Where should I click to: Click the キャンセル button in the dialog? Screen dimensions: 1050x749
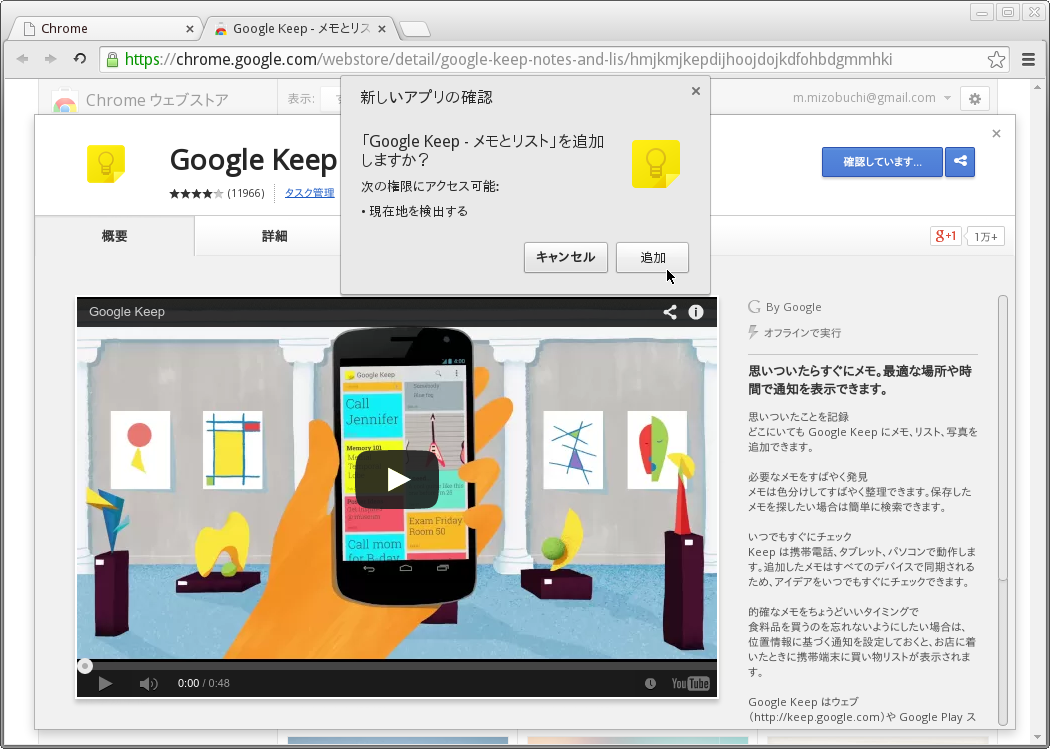(565, 258)
